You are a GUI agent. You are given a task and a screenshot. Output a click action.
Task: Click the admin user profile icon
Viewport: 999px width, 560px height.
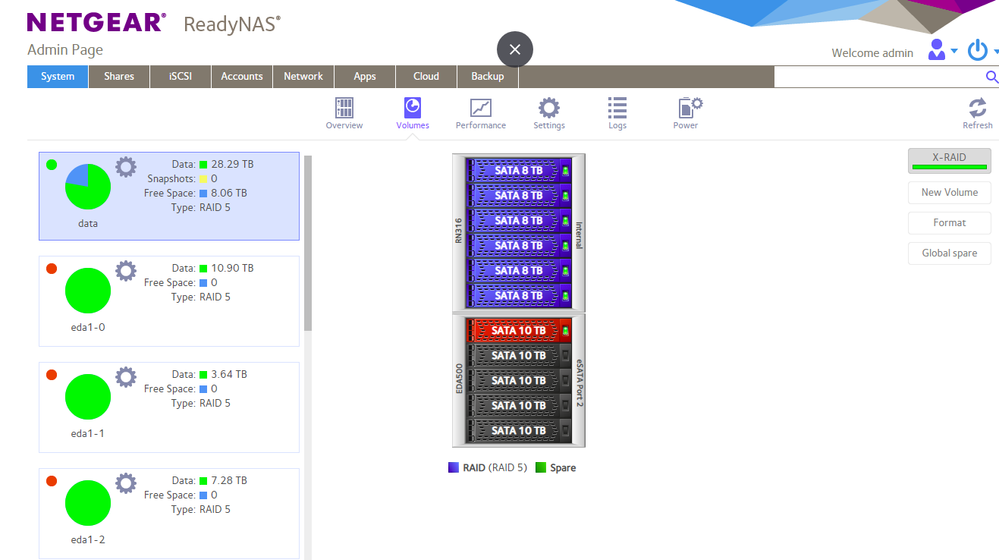[937, 50]
